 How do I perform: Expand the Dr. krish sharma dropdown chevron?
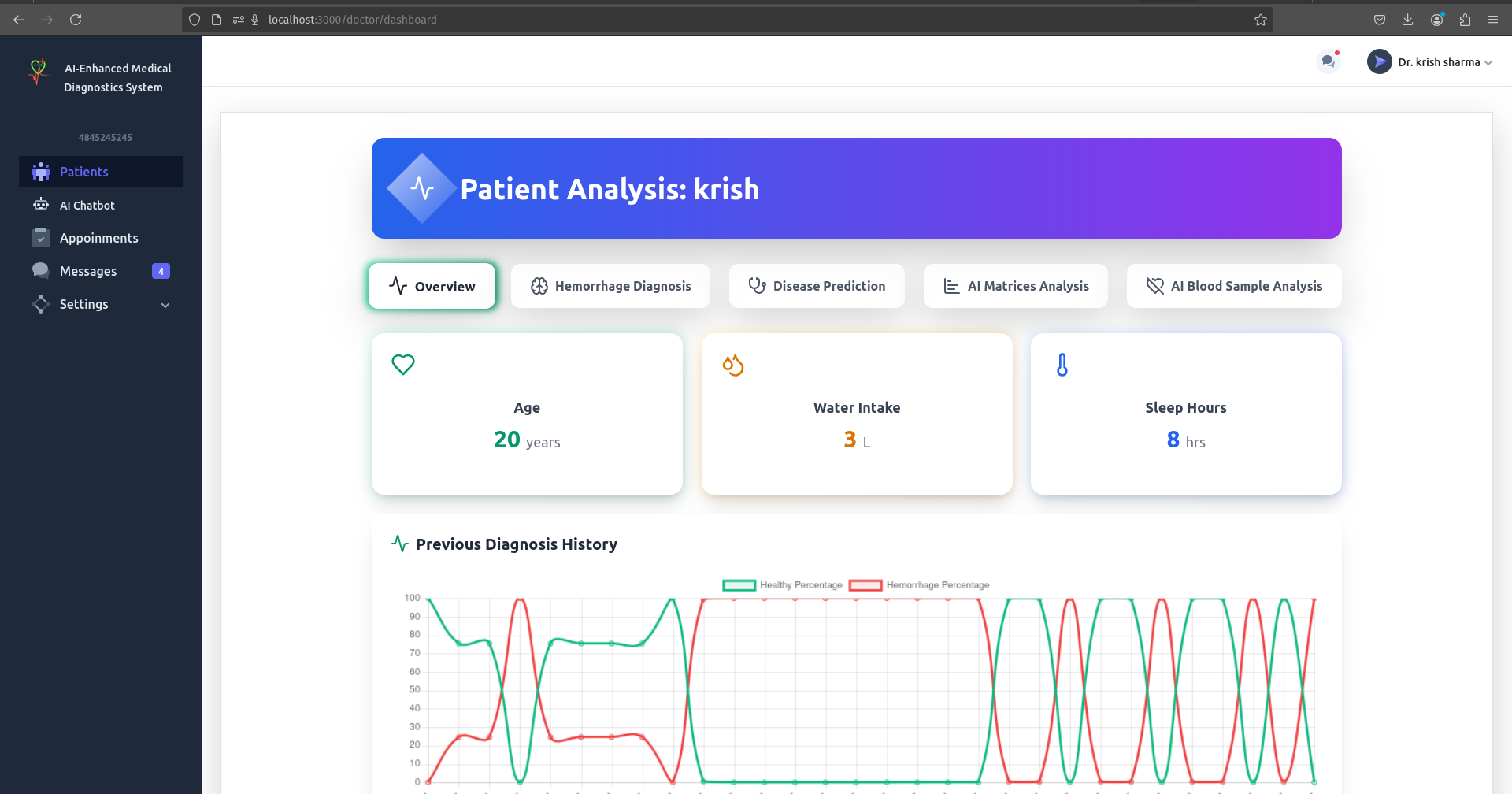[1488, 63]
